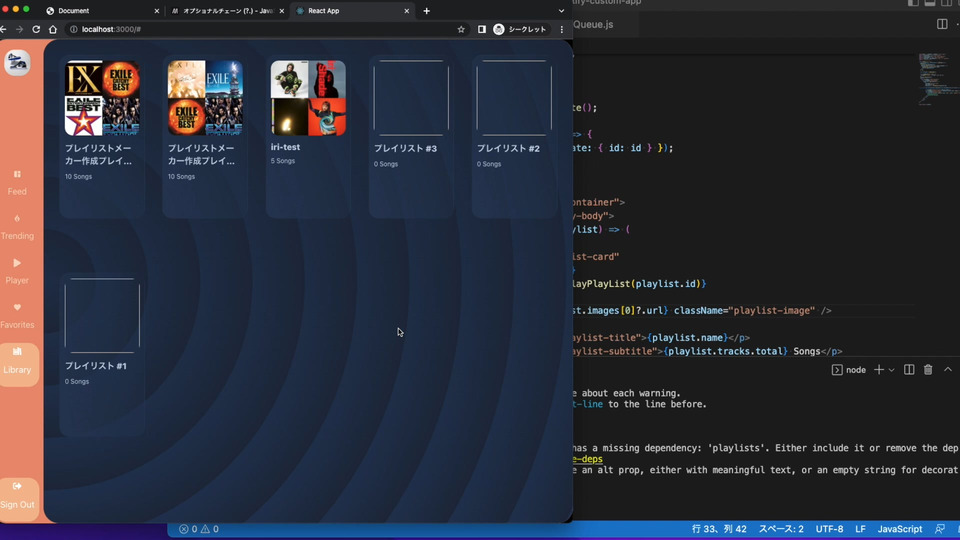Go to Trending in the sidebar

click(x=17, y=226)
